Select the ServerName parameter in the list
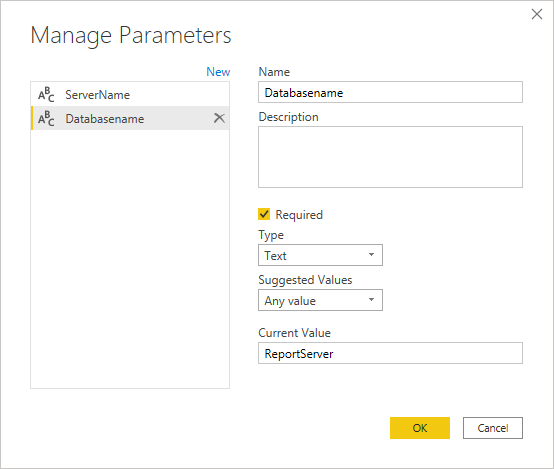 point(130,94)
